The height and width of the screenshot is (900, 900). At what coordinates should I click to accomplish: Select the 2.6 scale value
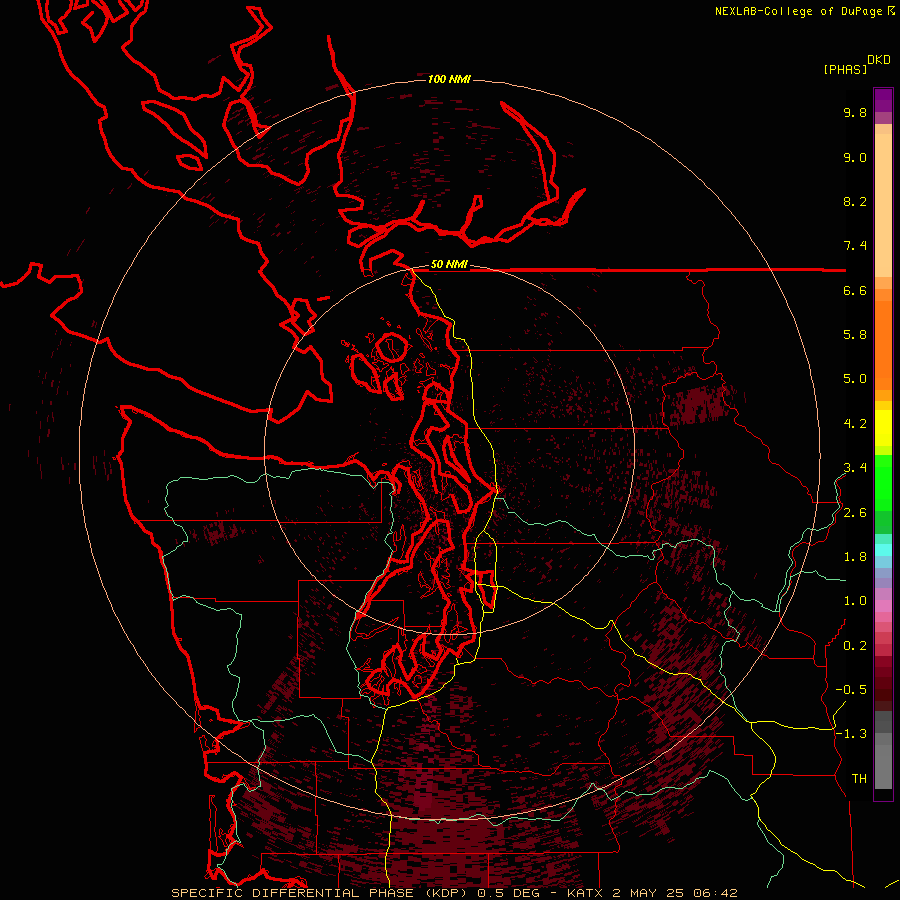pyautogui.click(x=855, y=513)
